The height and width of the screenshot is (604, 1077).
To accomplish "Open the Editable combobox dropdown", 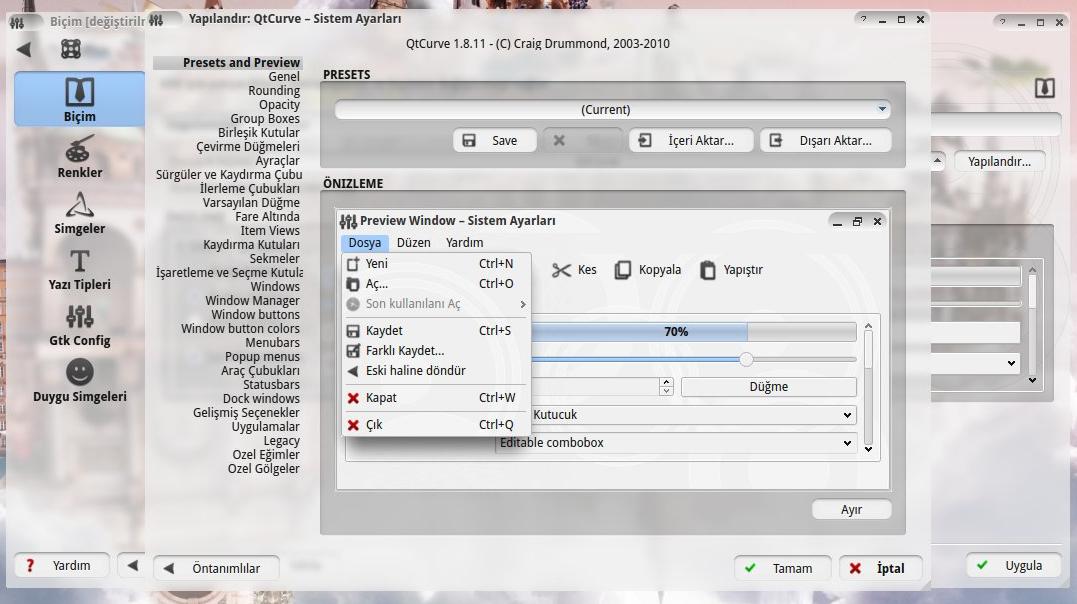I will [676, 443].
